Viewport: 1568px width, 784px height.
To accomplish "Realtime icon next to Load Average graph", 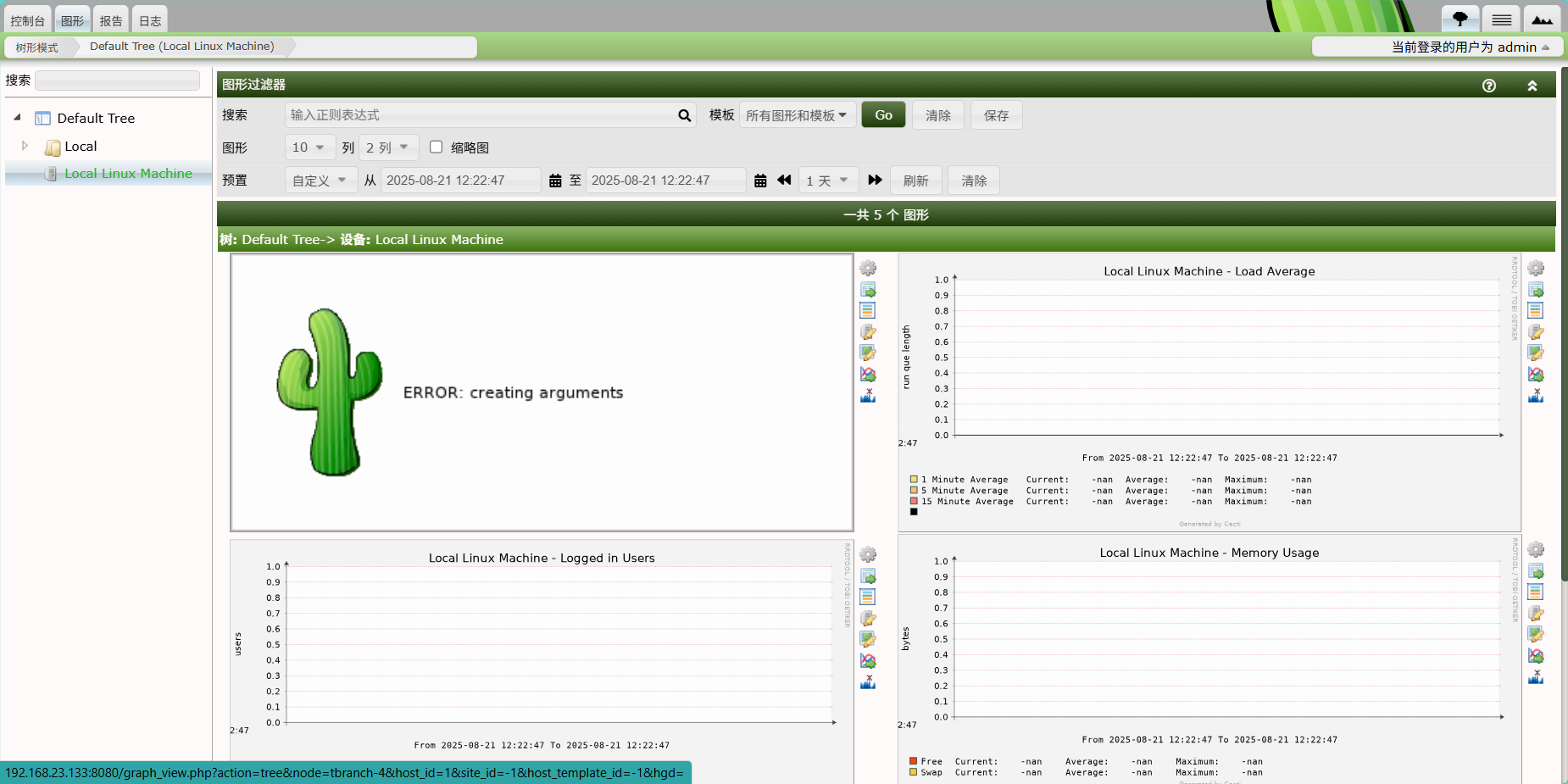I will click(x=1536, y=374).
